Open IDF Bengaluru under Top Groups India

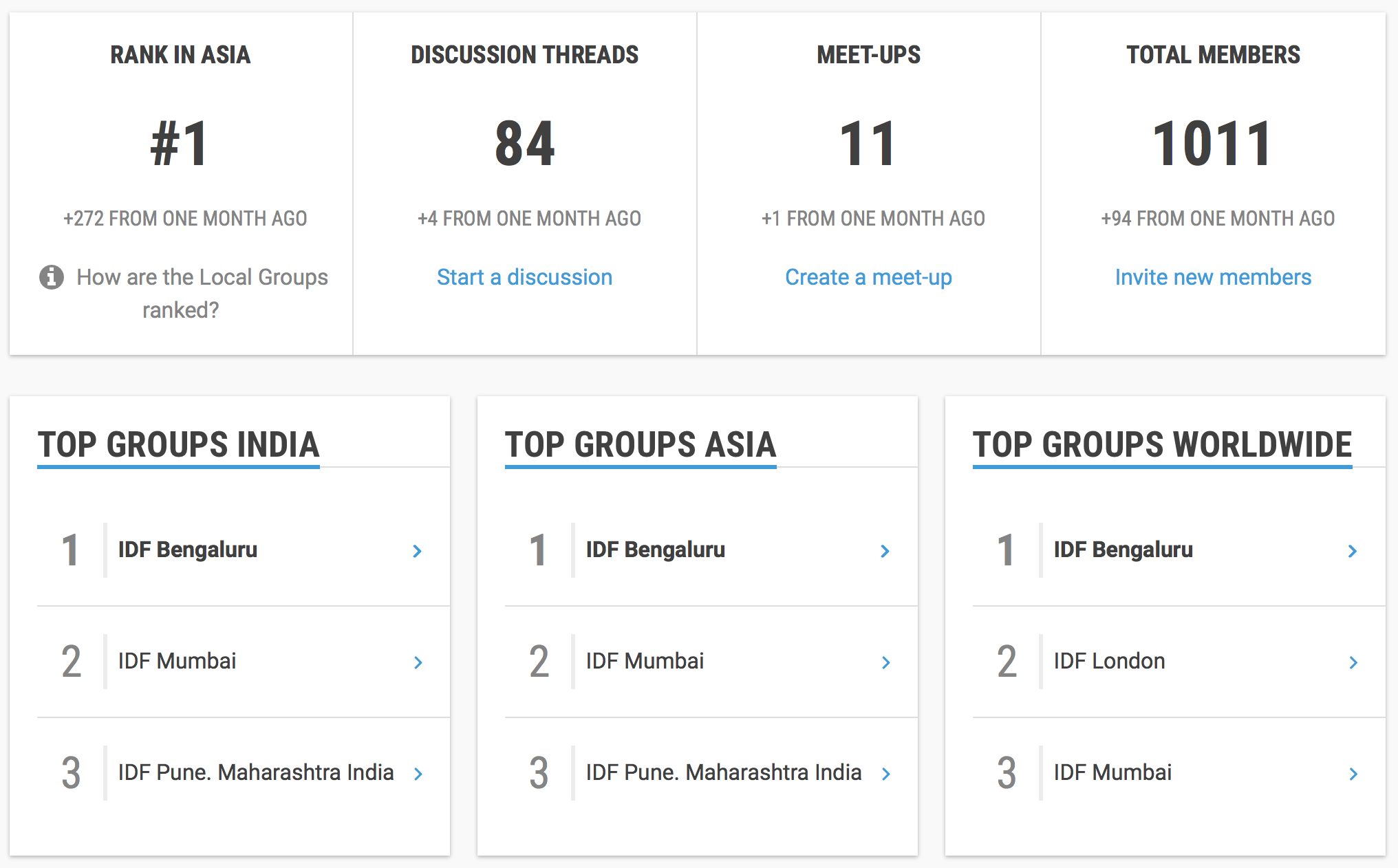188,550
